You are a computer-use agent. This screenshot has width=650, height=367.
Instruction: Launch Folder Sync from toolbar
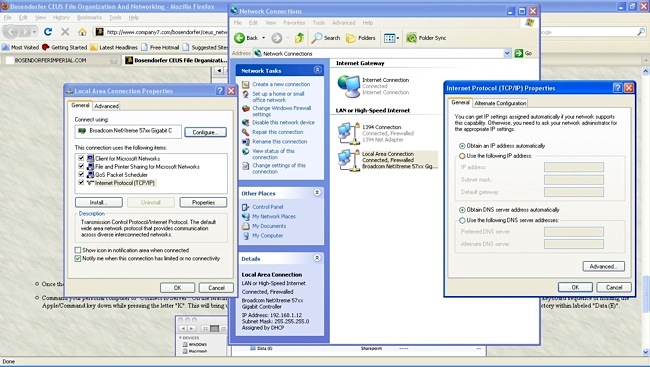point(426,38)
